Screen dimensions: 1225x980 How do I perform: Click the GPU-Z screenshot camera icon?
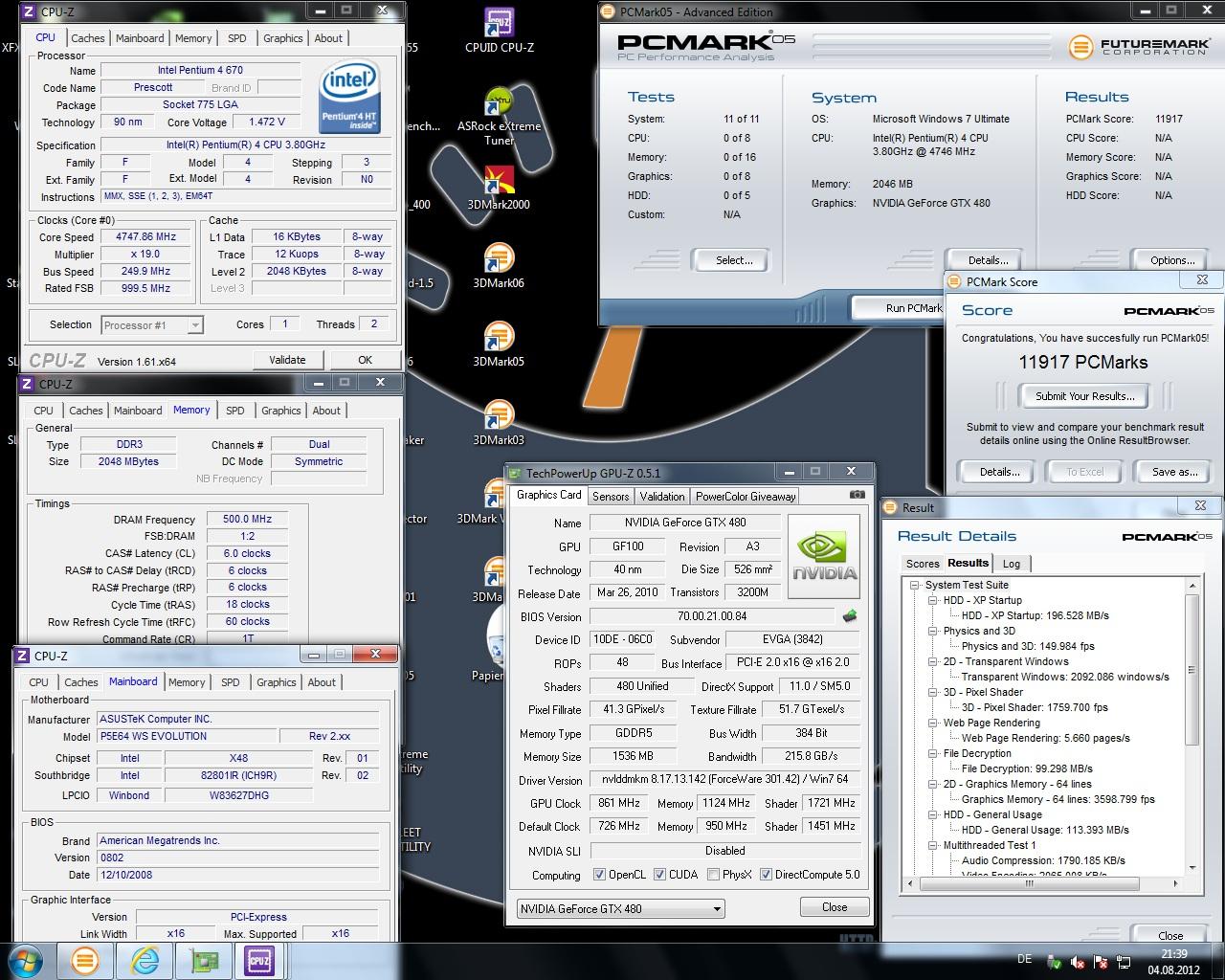coord(857,495)
